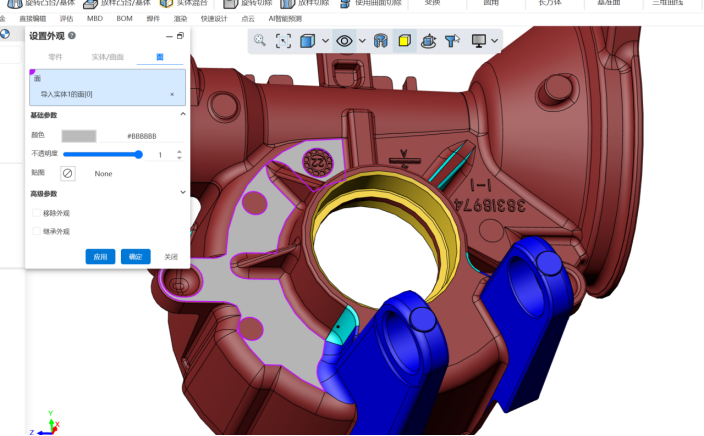Screen dimensions: 704x436
Task: Click the texture none-circle icon beside 贴图
Action: click(x=68, y=173)
